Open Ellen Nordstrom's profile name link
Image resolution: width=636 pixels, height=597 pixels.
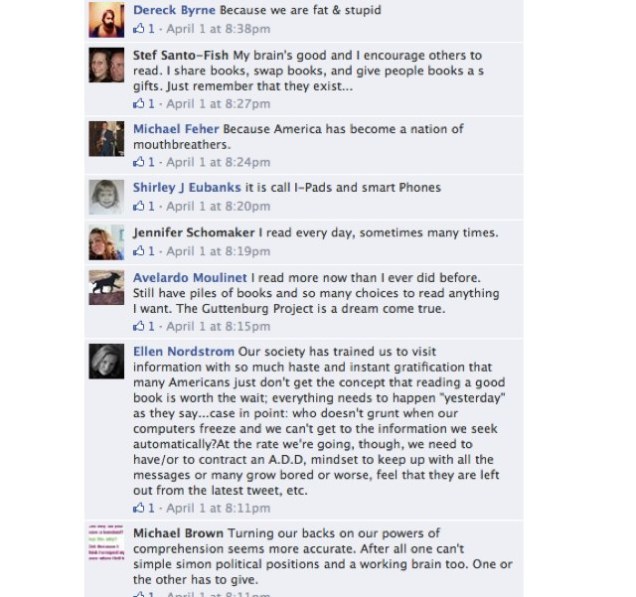click(x=184, y=351)
